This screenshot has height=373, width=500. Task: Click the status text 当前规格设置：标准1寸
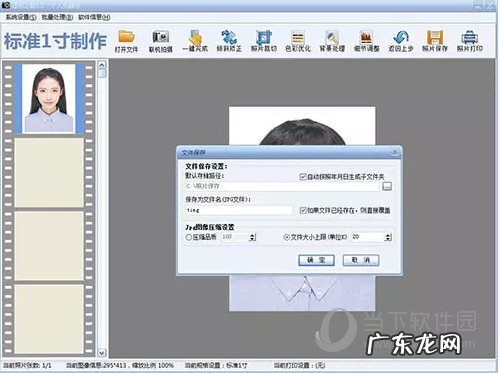216,365
